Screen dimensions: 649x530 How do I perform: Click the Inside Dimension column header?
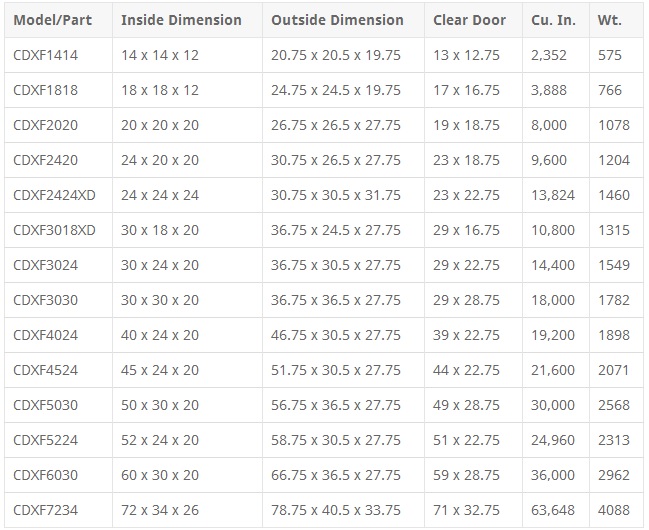coord(181,20)
